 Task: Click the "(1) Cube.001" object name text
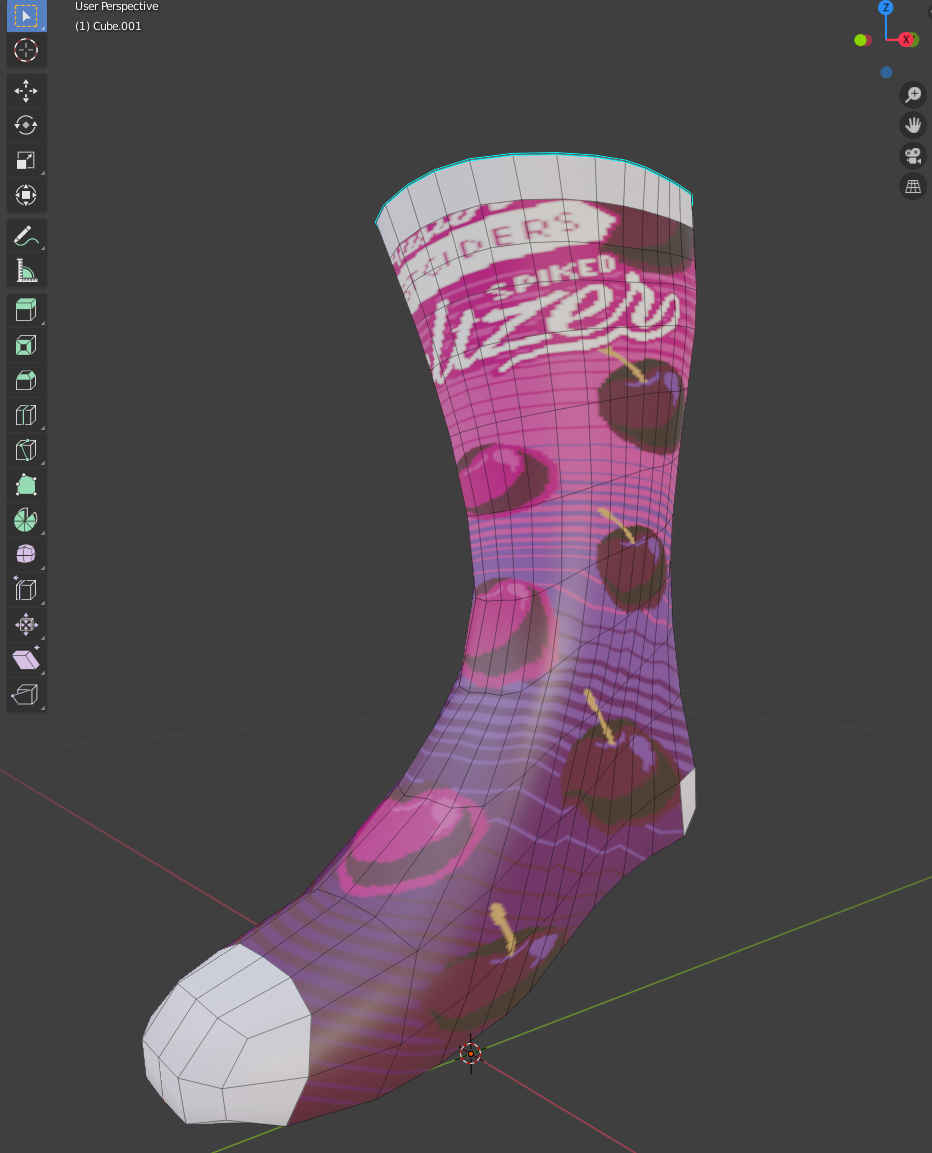click(108, 26)
